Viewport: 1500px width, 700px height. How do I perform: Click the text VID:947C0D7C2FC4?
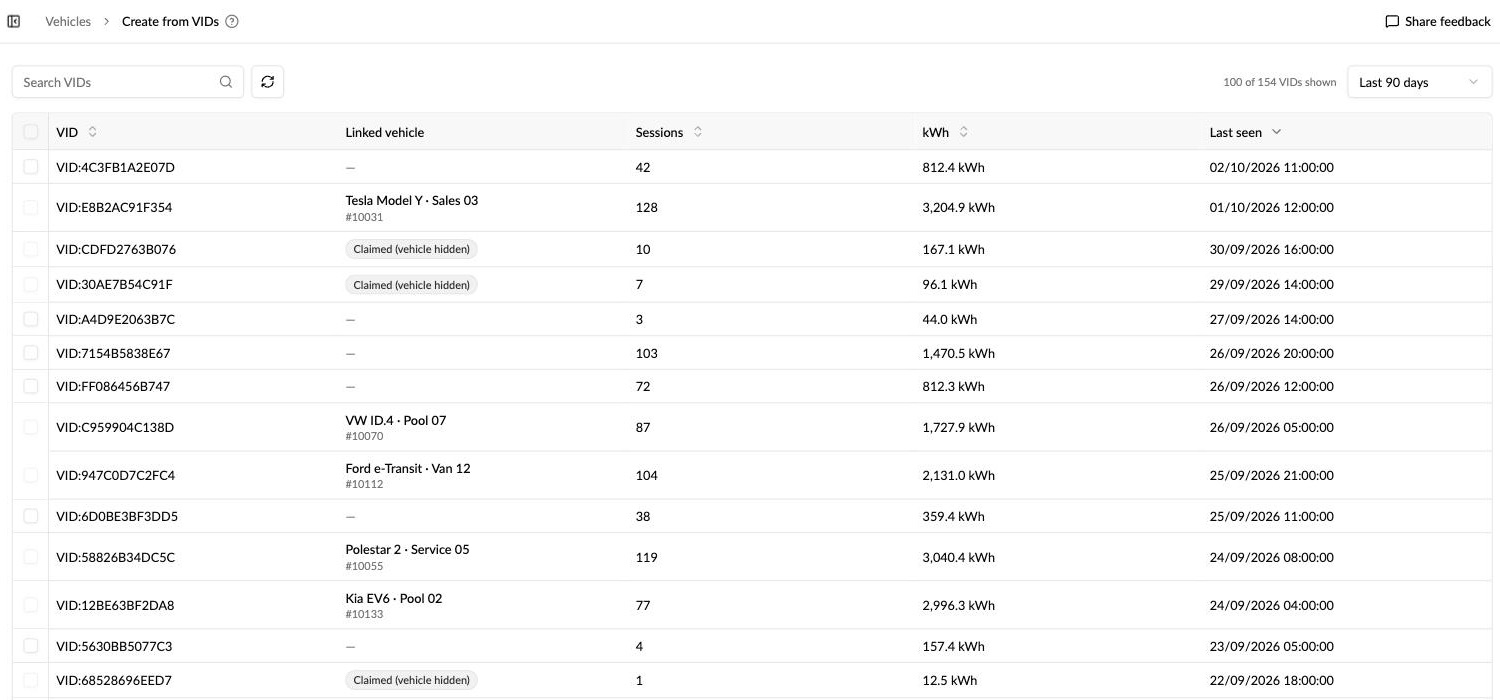(115, 475)
